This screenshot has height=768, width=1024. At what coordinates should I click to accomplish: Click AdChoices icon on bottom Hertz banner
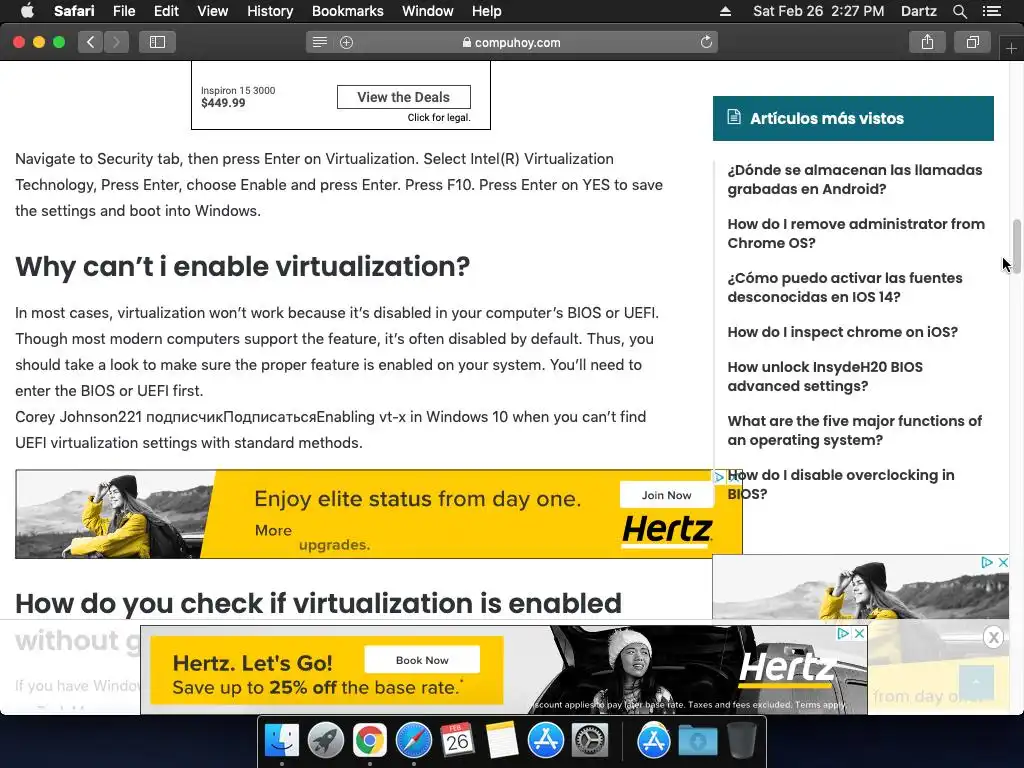(x=843, y=633)
